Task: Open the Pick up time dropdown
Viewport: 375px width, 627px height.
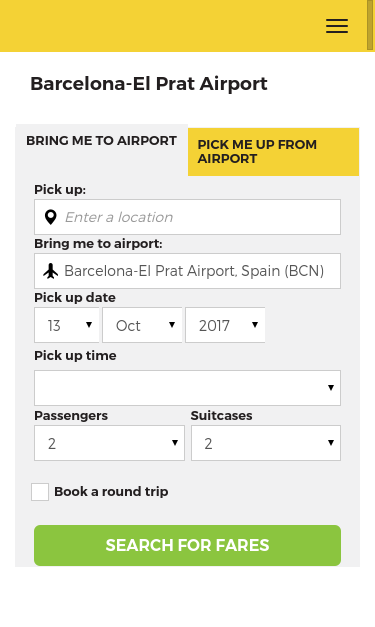Action: pos(188,388)
